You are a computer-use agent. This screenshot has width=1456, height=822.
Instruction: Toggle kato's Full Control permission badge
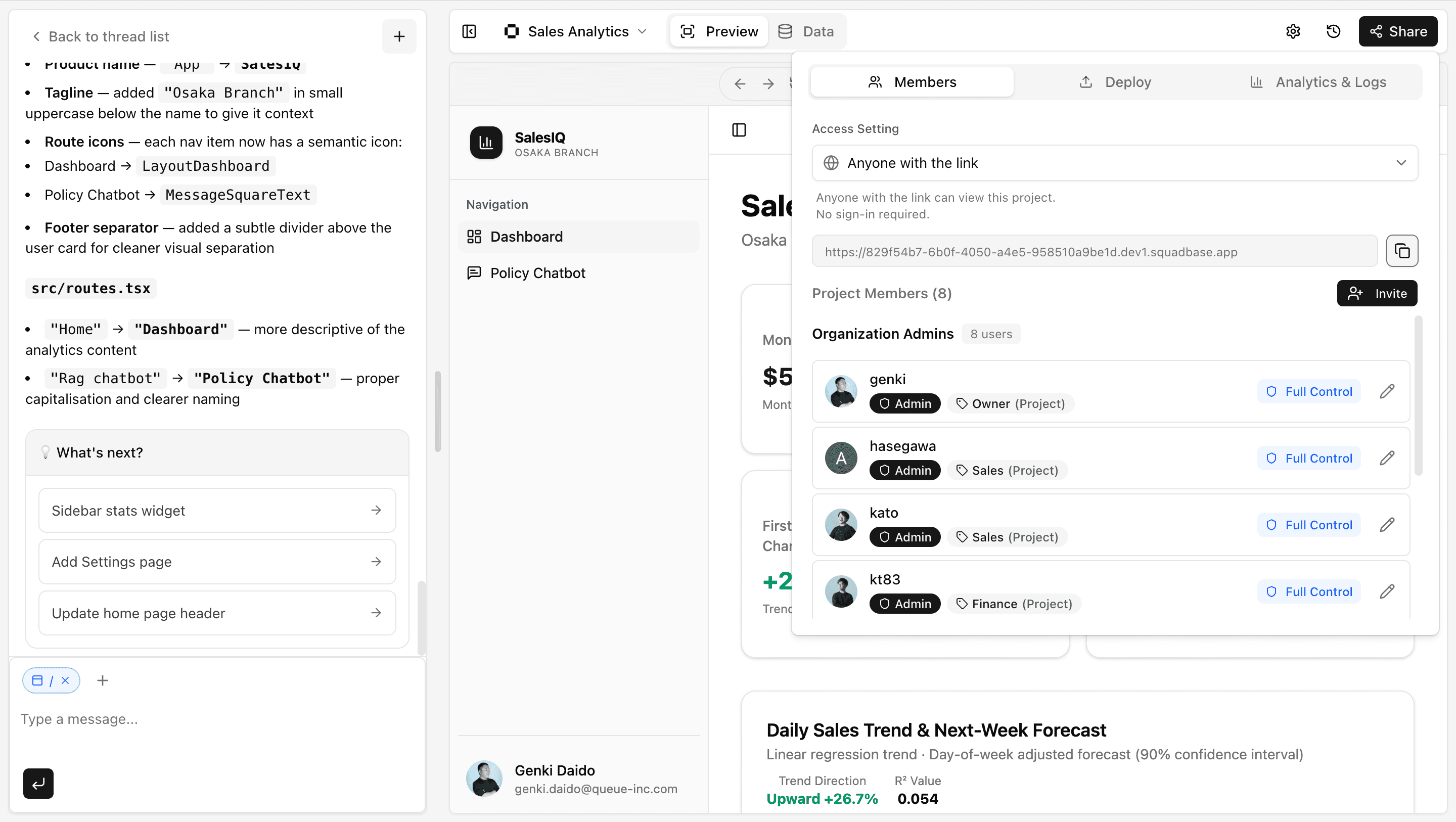(1308, 525)
